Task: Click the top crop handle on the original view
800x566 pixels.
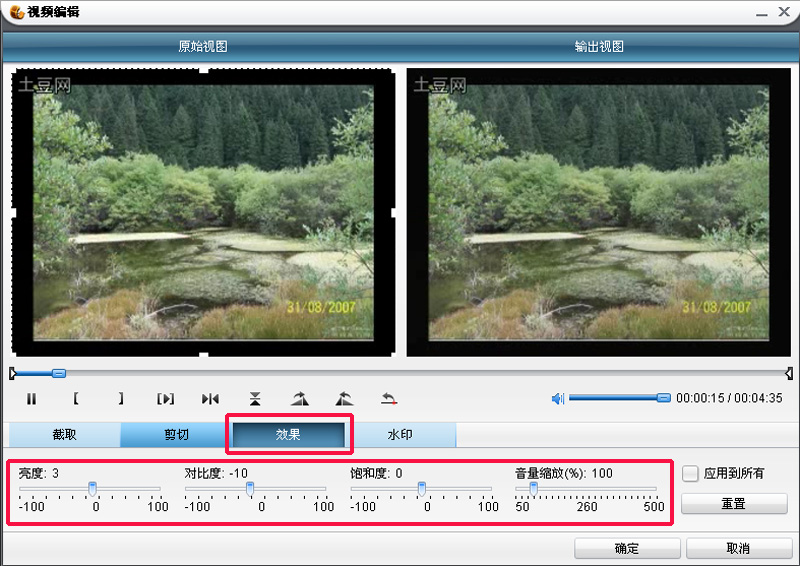Action: click(204, 70)
